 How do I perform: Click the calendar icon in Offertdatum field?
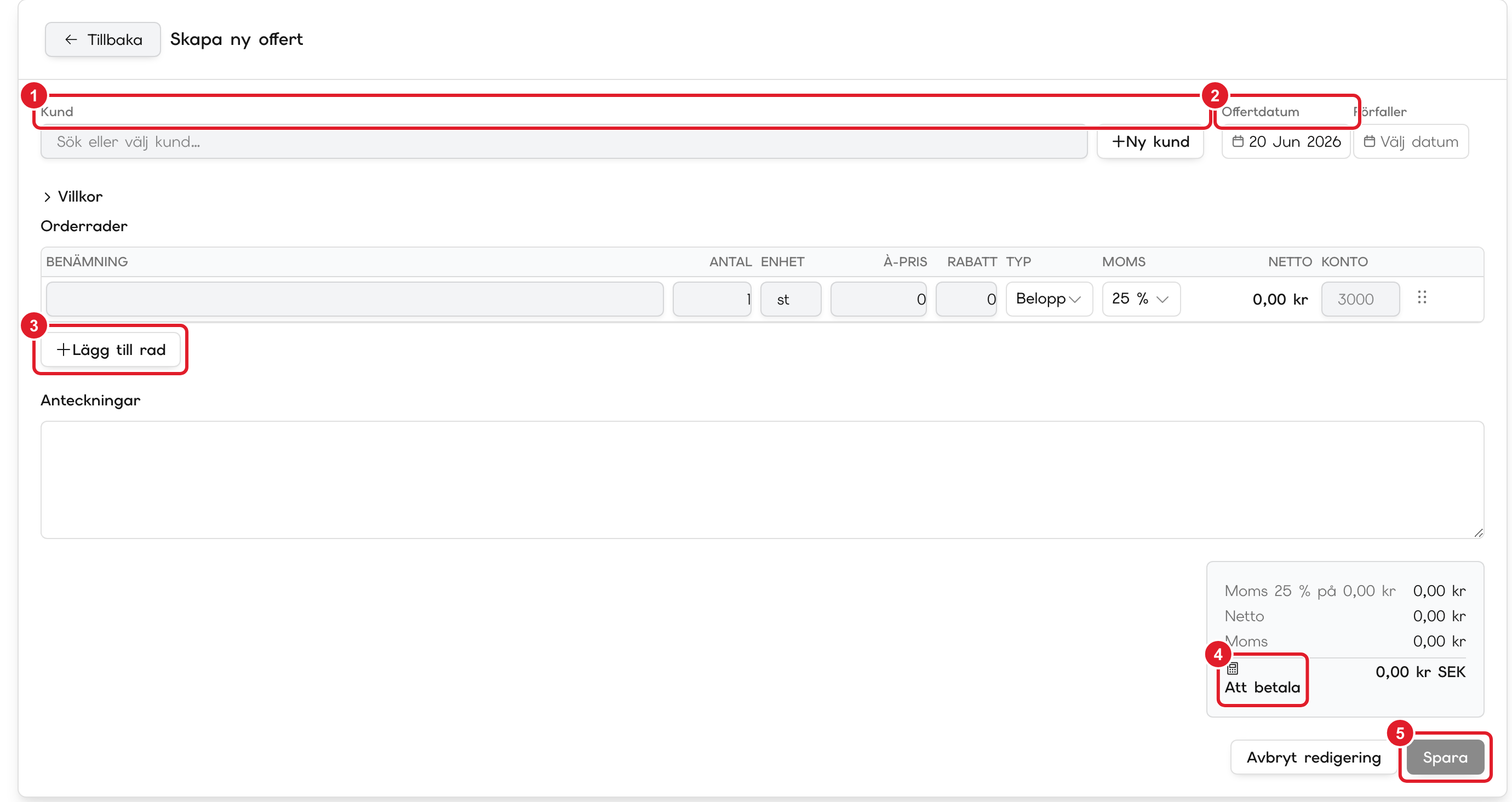point(1238,141)
